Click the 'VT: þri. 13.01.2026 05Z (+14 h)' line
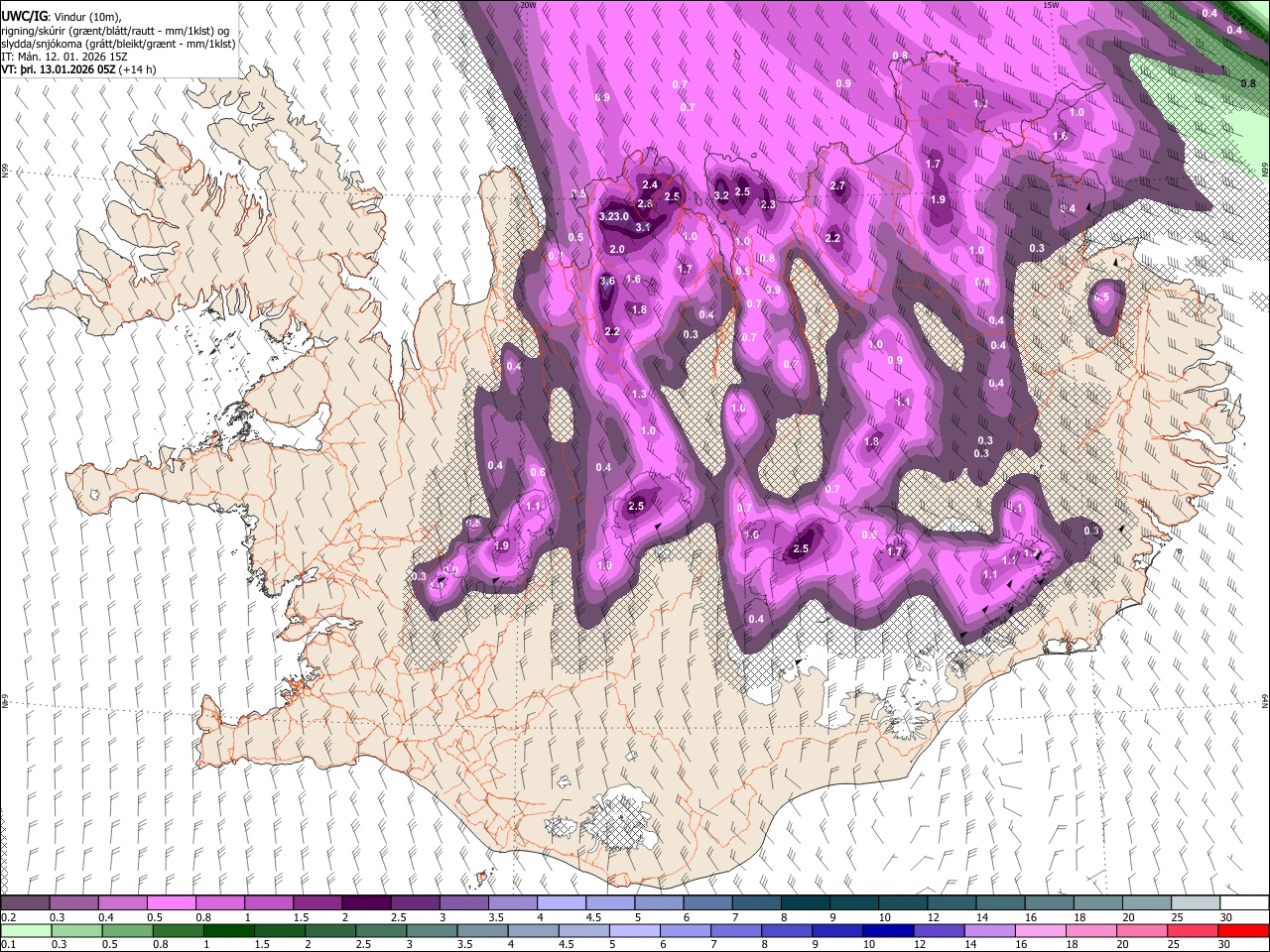Image resolution: width=1270 pixels, height=952 pixels. tap(79, 70)
